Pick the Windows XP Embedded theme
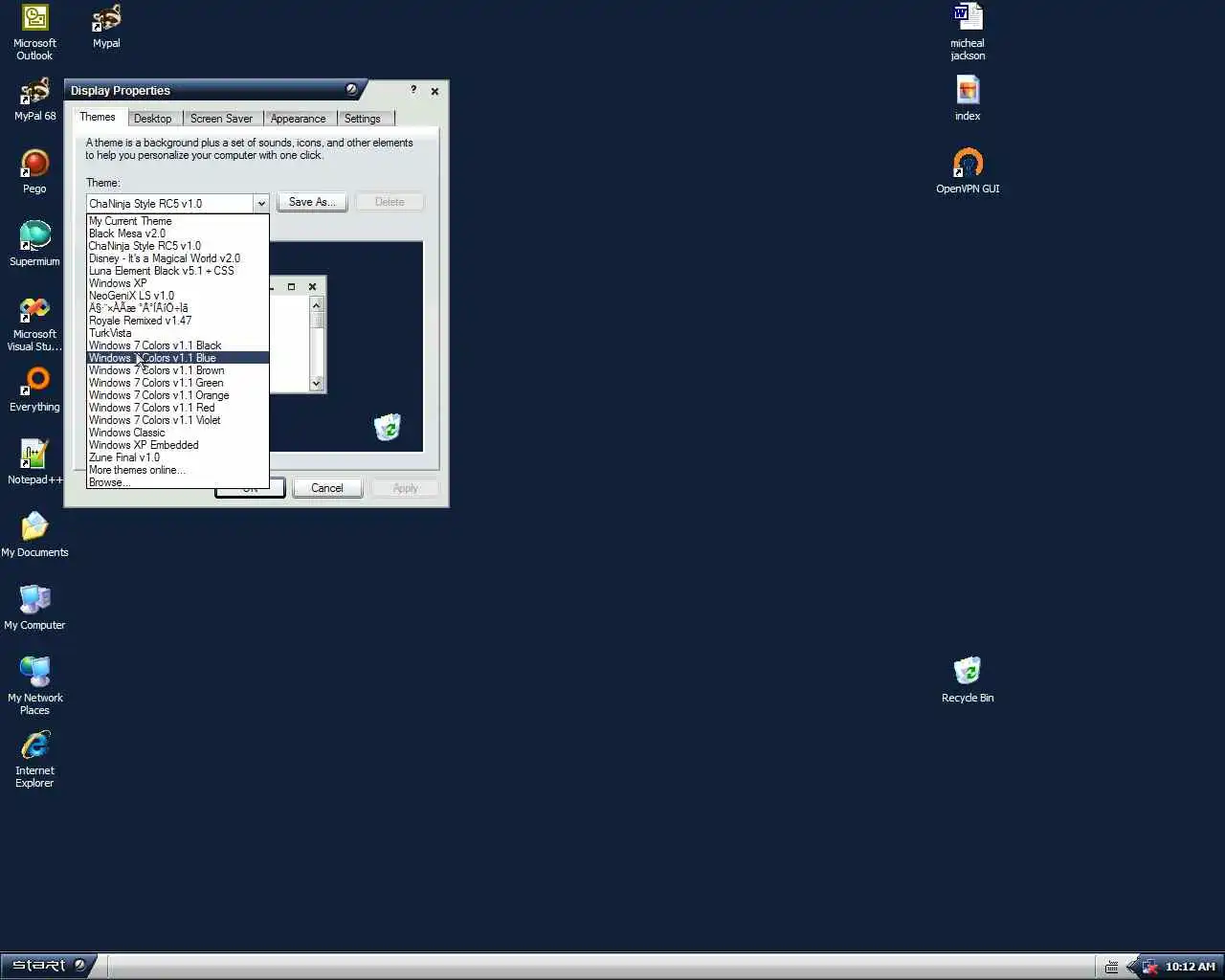Image resolution: width=1225 pixels, height=980 pixels. pyautogui.click(x=177, y=445)
